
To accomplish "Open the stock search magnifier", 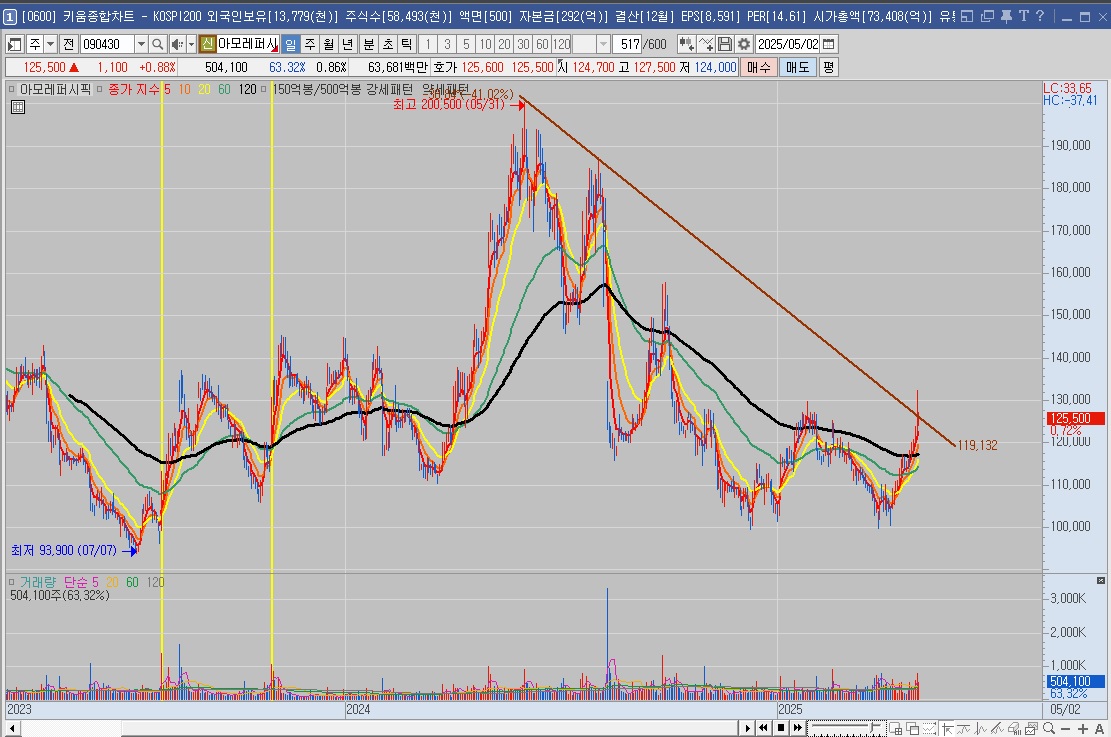I will [158, 44].
